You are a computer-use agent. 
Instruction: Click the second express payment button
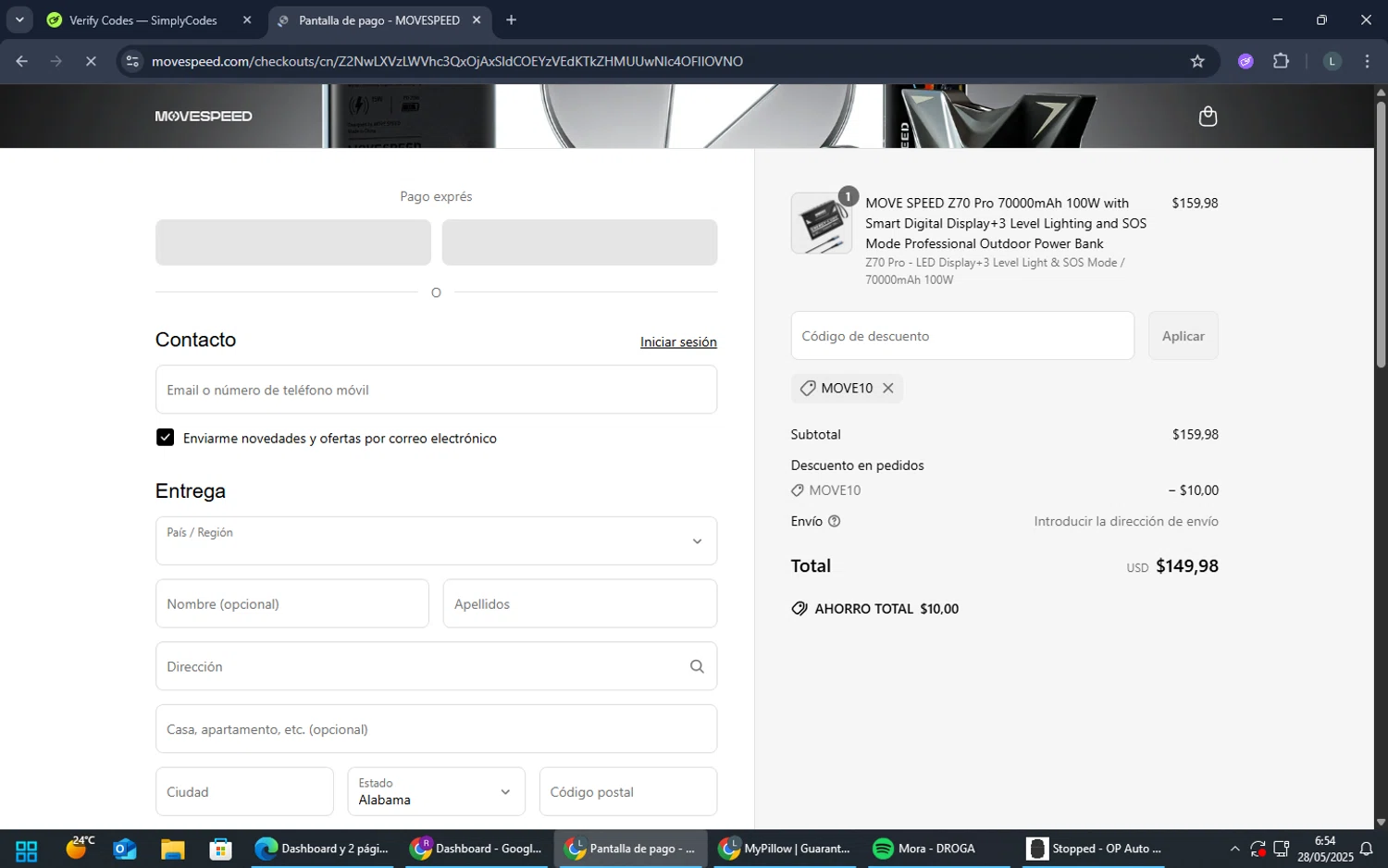coord(579,242)
